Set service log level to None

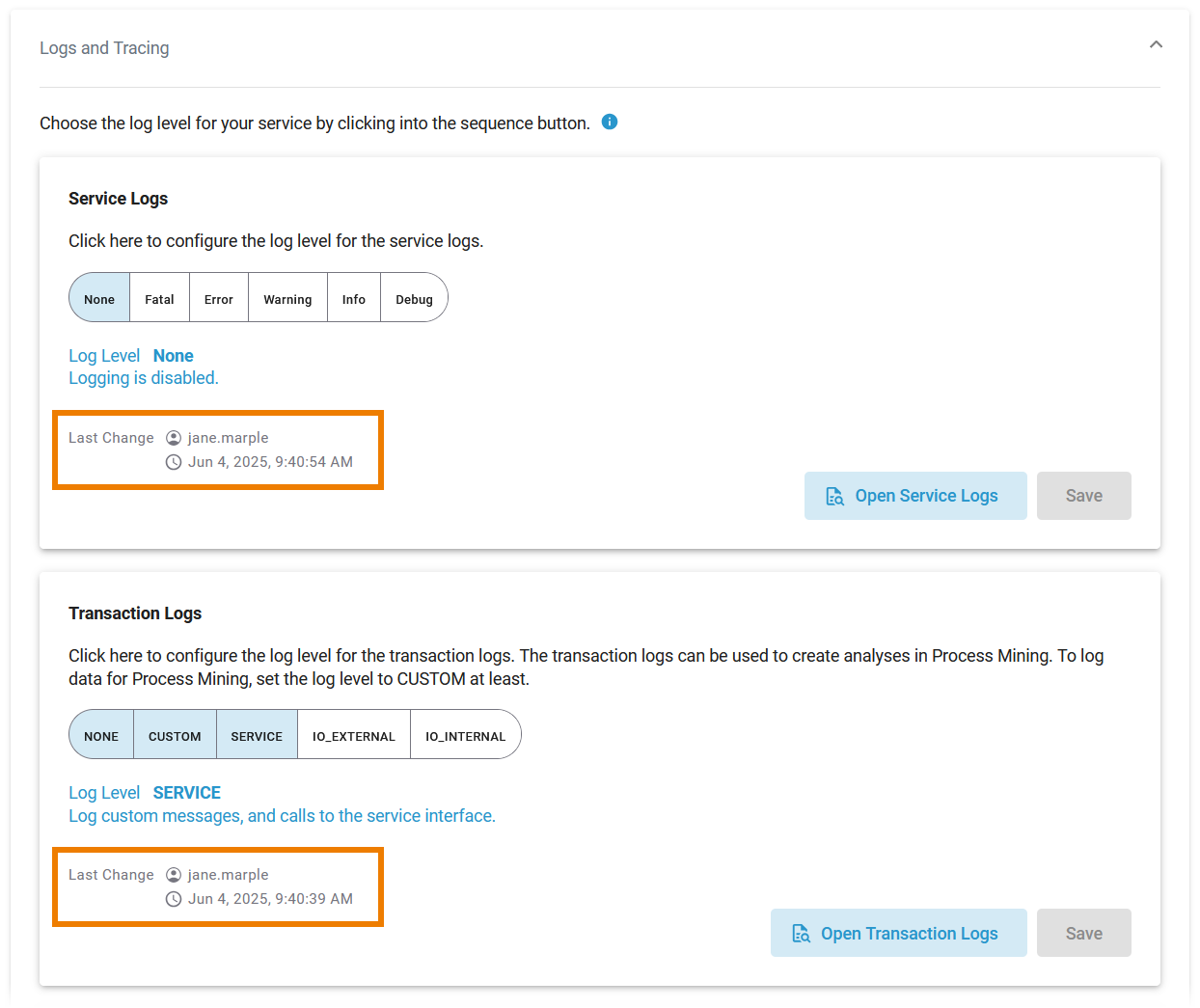(x=99, y=299)
